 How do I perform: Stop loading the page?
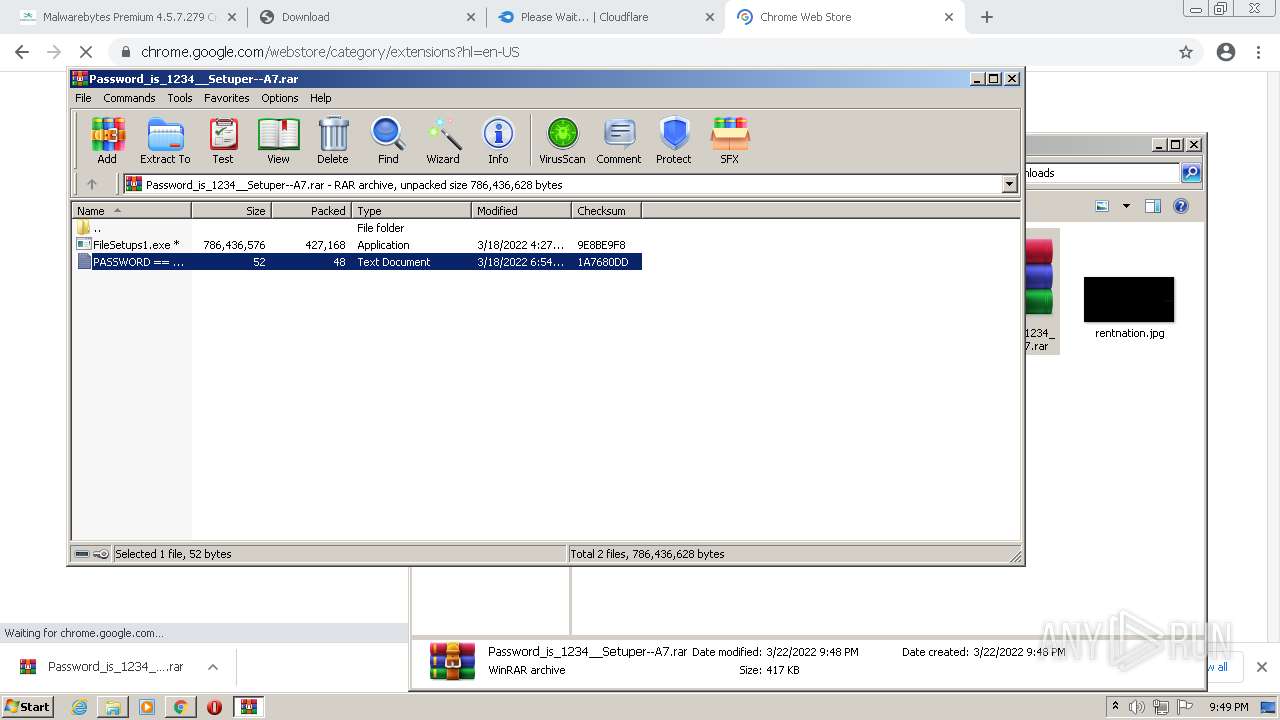coord(86,52)
